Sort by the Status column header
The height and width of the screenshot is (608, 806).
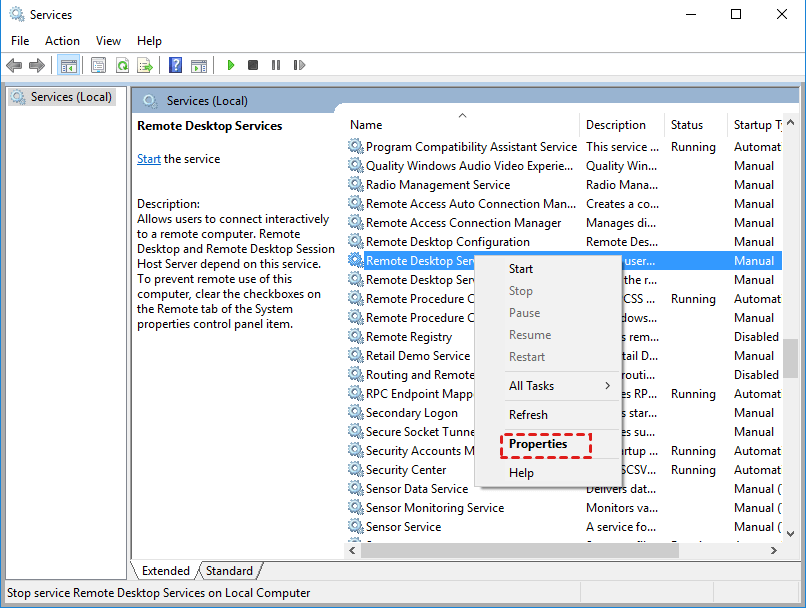tap(687, 125)
